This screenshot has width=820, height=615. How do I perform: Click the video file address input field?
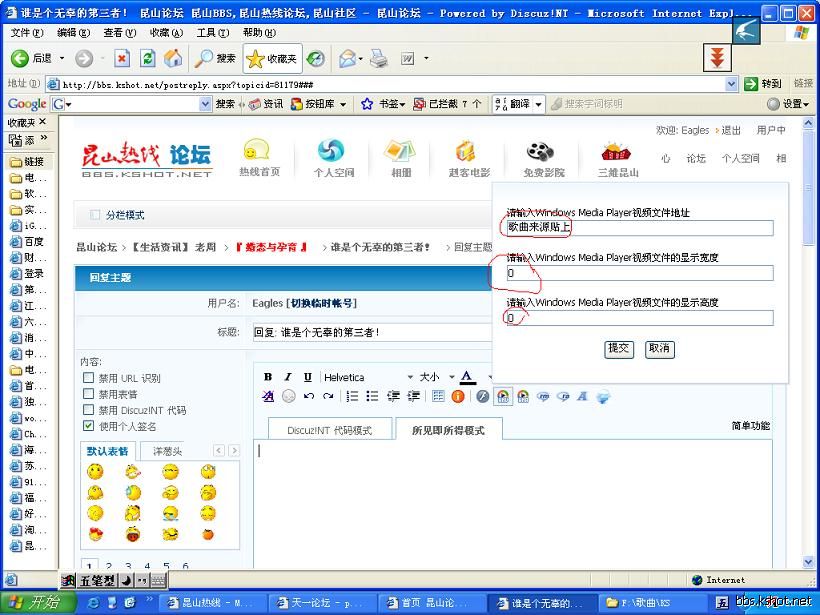[640, 228]
